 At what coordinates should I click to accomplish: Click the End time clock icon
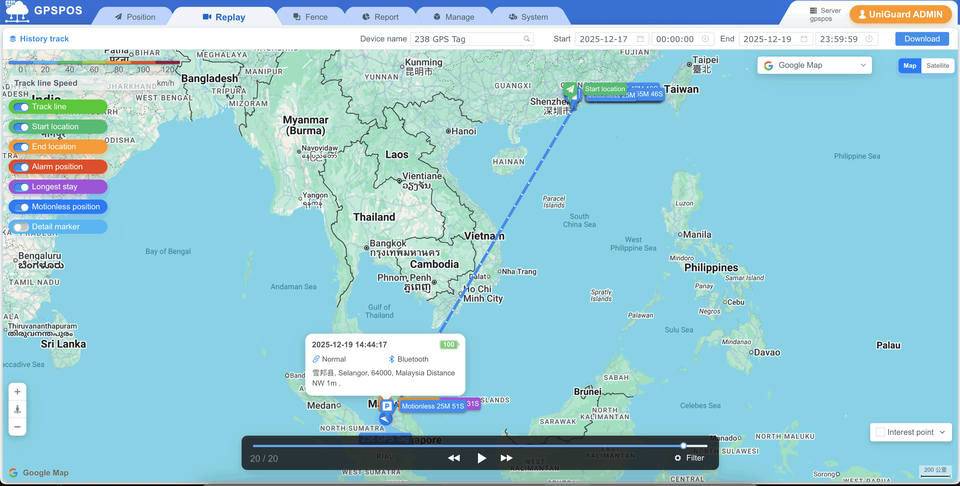tap(869, 39)
